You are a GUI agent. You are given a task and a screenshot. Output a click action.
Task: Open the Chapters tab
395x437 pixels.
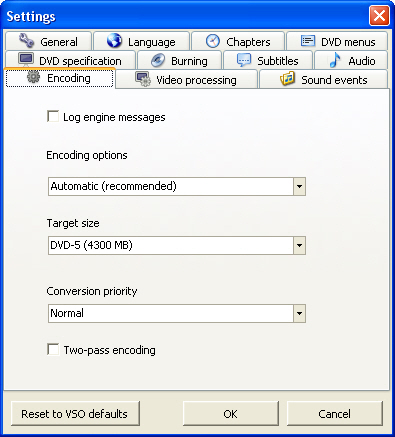pyautogui.click(x=238, y=41)
